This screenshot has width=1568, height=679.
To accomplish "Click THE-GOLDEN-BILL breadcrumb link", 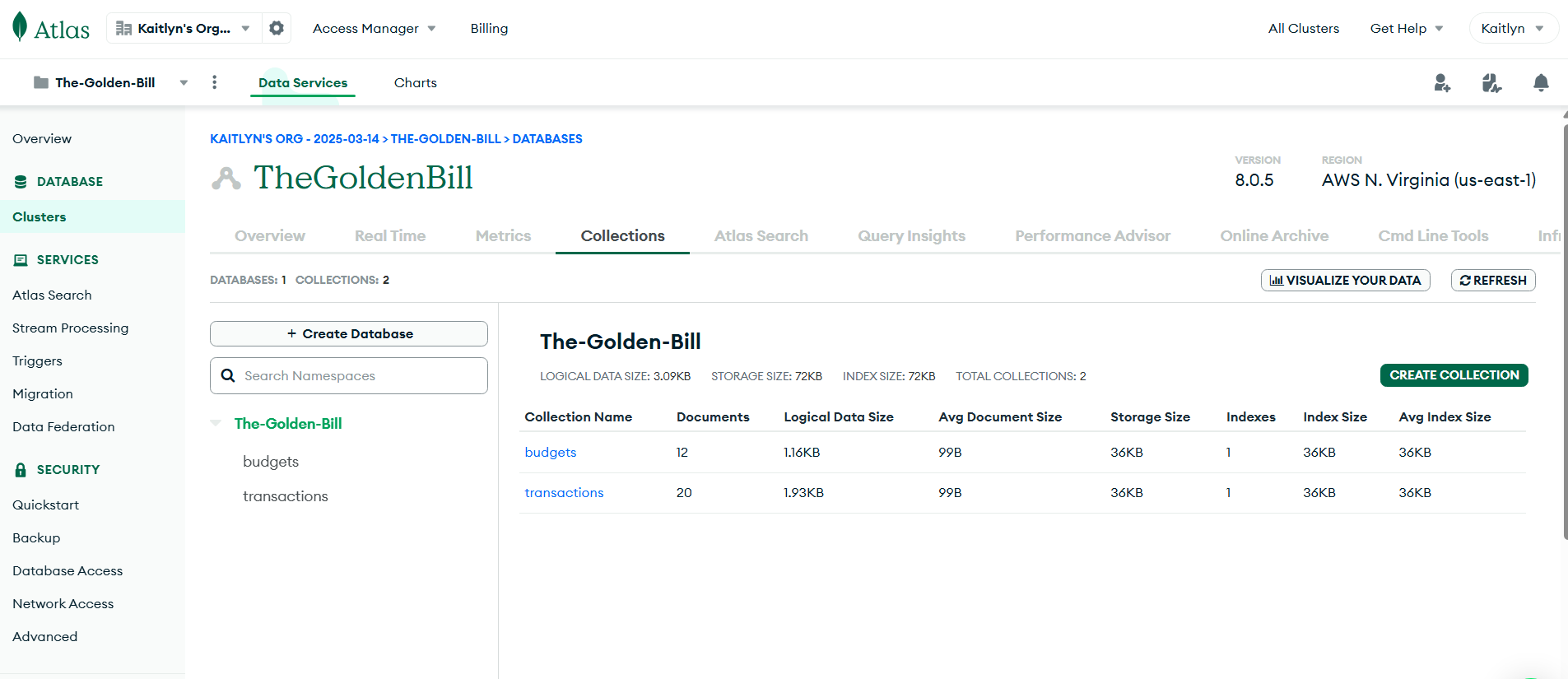I will coord(445,138).
